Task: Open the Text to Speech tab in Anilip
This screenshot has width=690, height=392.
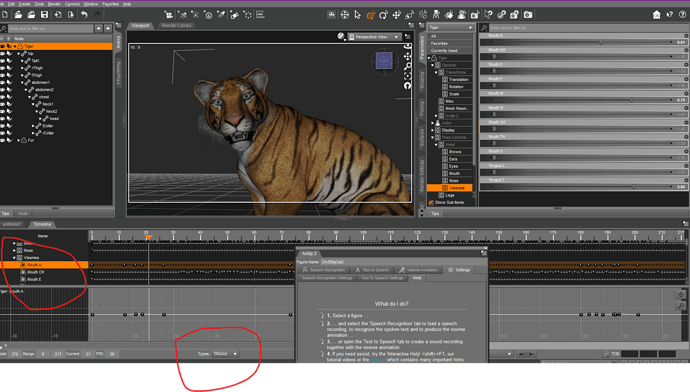Action: [372, 270]
